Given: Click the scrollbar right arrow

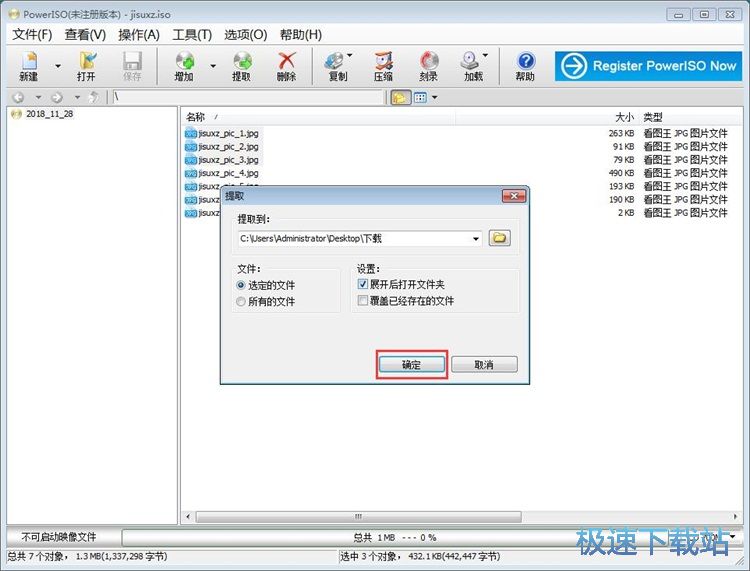Looking at the screenshot, I should click(x=735, y=517).
